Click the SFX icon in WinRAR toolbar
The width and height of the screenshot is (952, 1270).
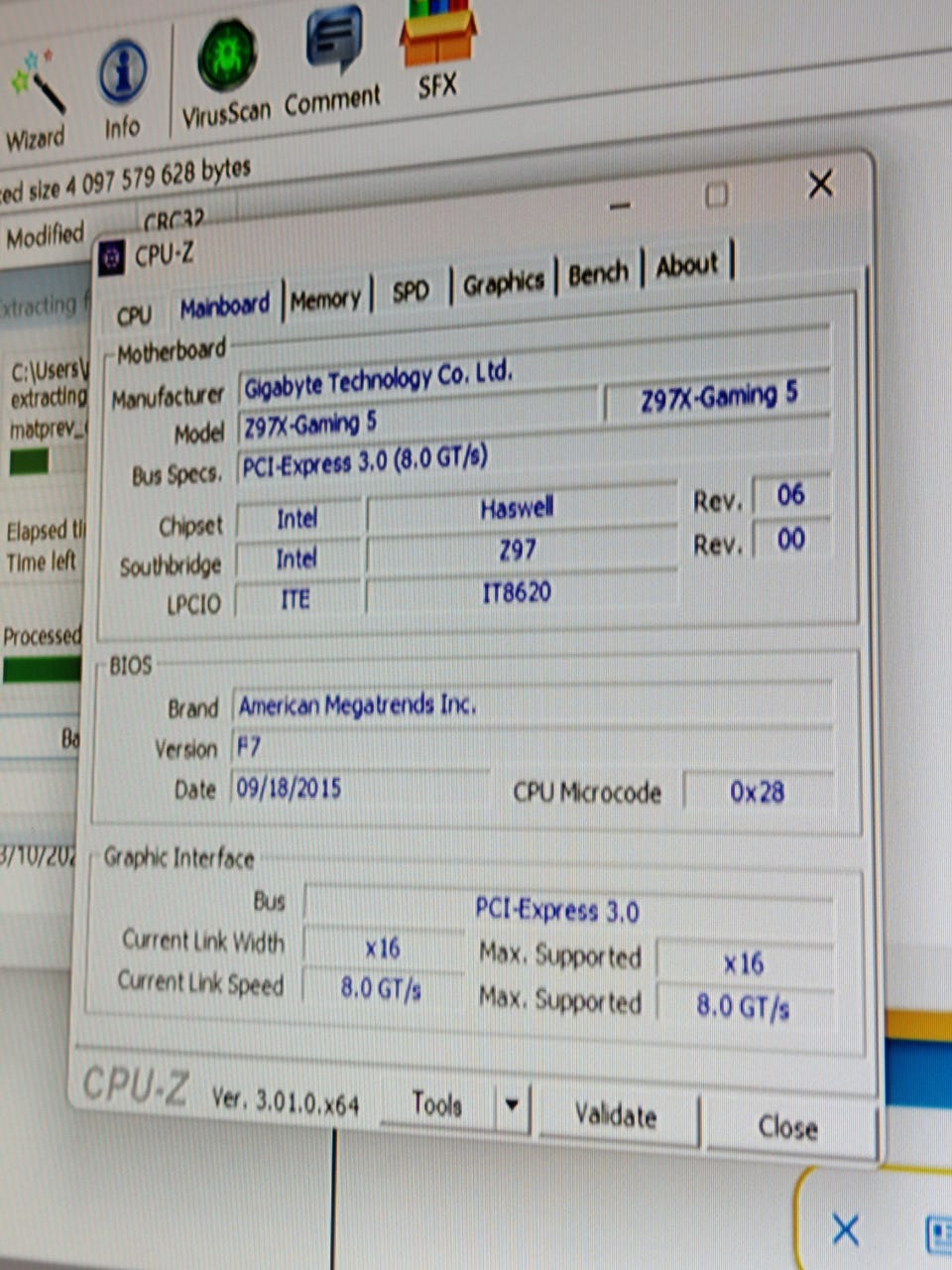coord(437,50)
